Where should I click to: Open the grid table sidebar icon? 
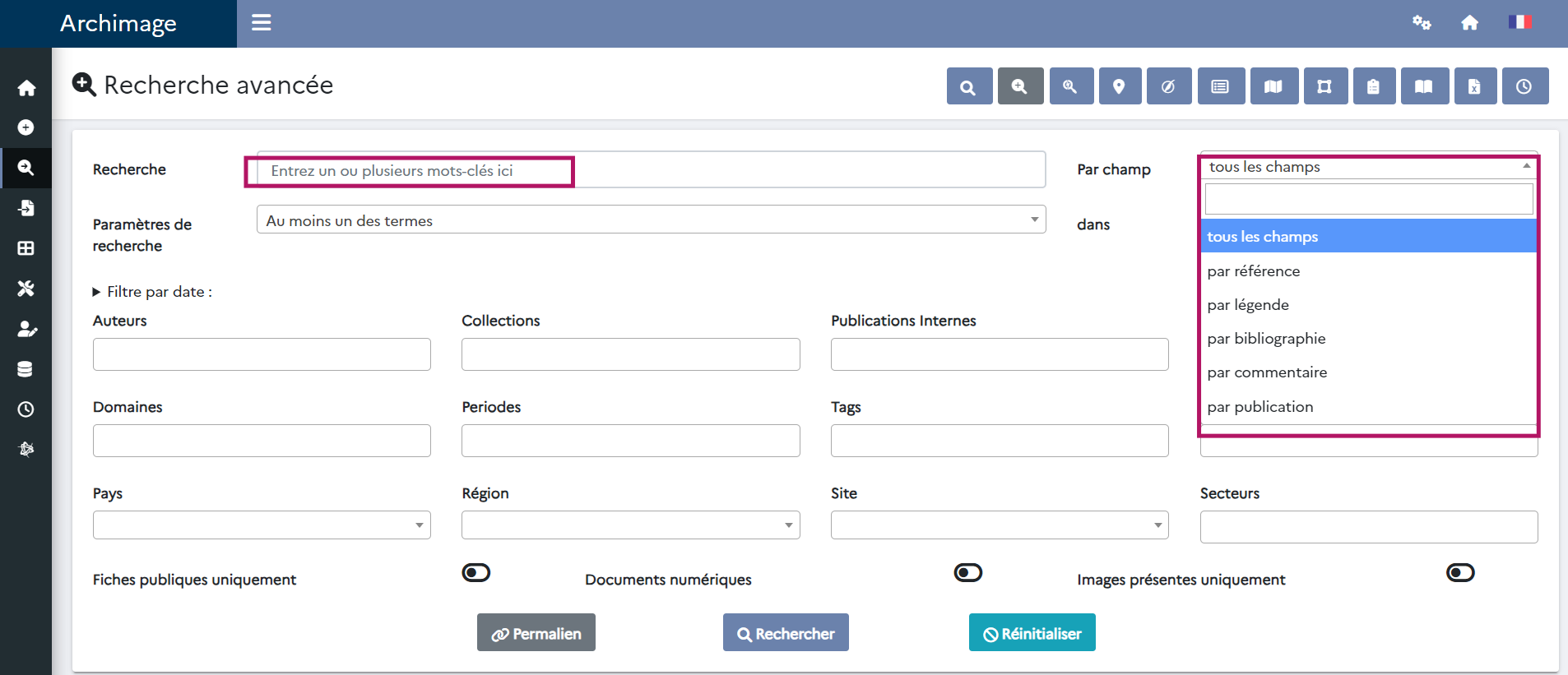click(x=26, y=248)
